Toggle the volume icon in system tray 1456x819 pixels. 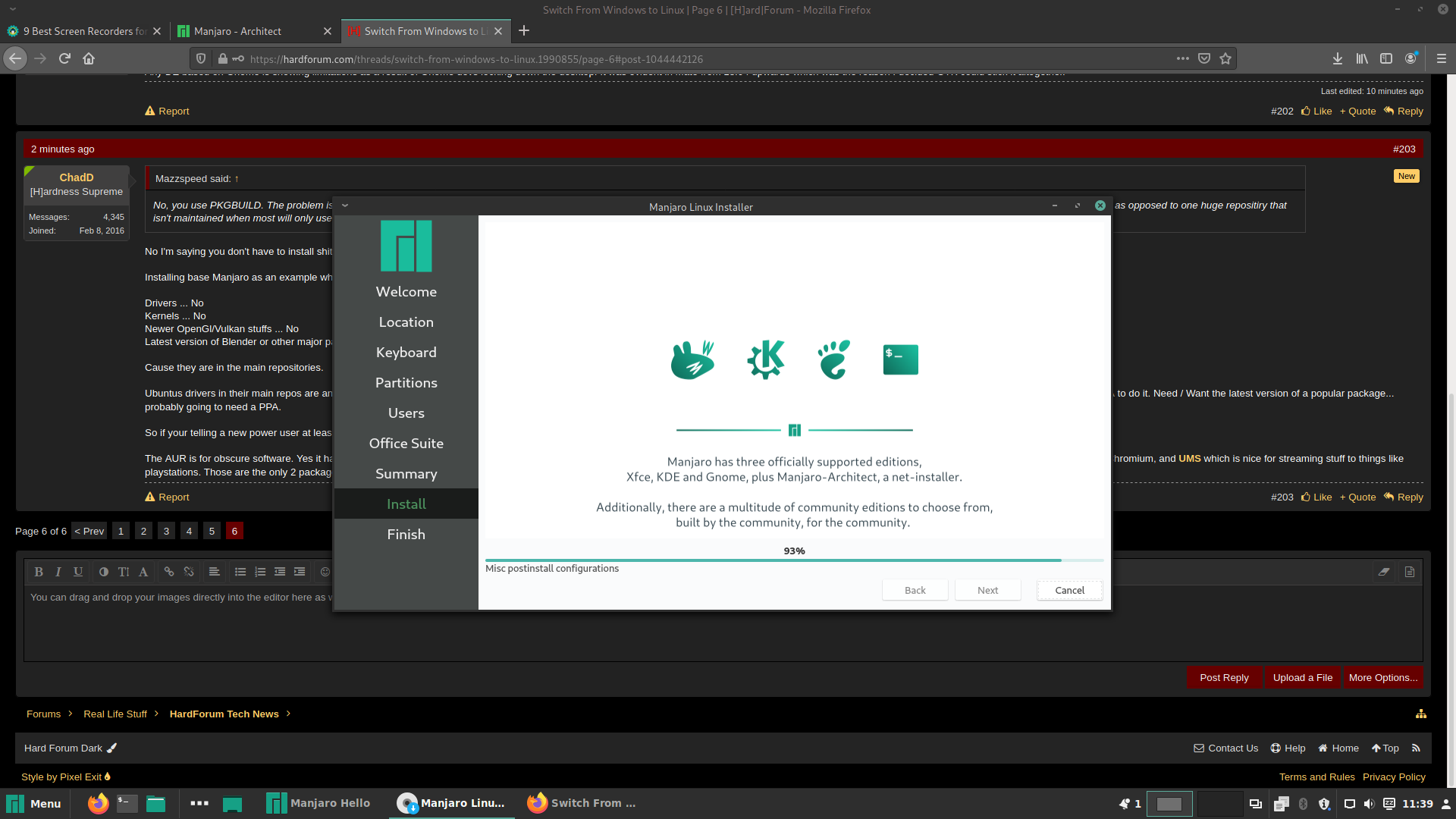(x=1369, y=804)
